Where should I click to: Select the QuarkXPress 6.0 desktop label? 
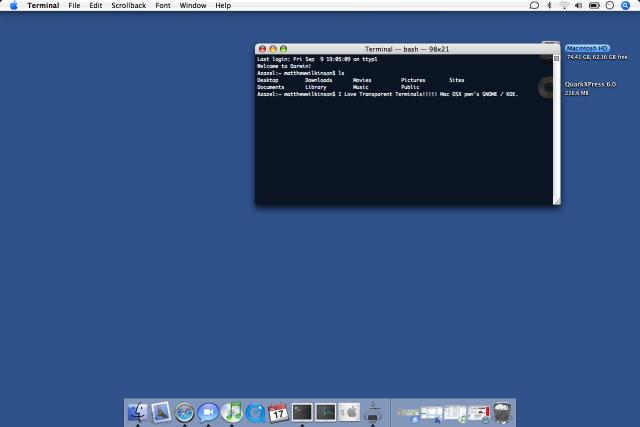pos(590,84)
